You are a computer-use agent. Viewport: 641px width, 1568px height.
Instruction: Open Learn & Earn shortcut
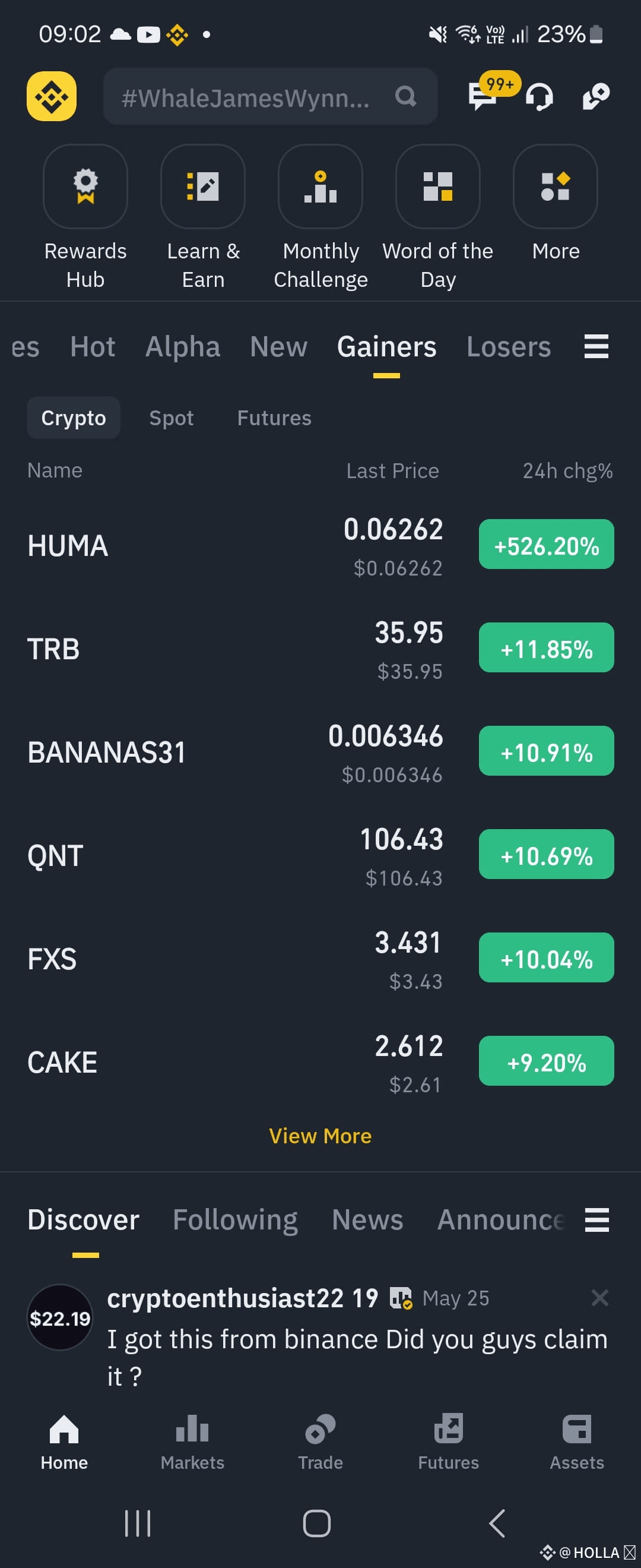(x=202, y=186)
